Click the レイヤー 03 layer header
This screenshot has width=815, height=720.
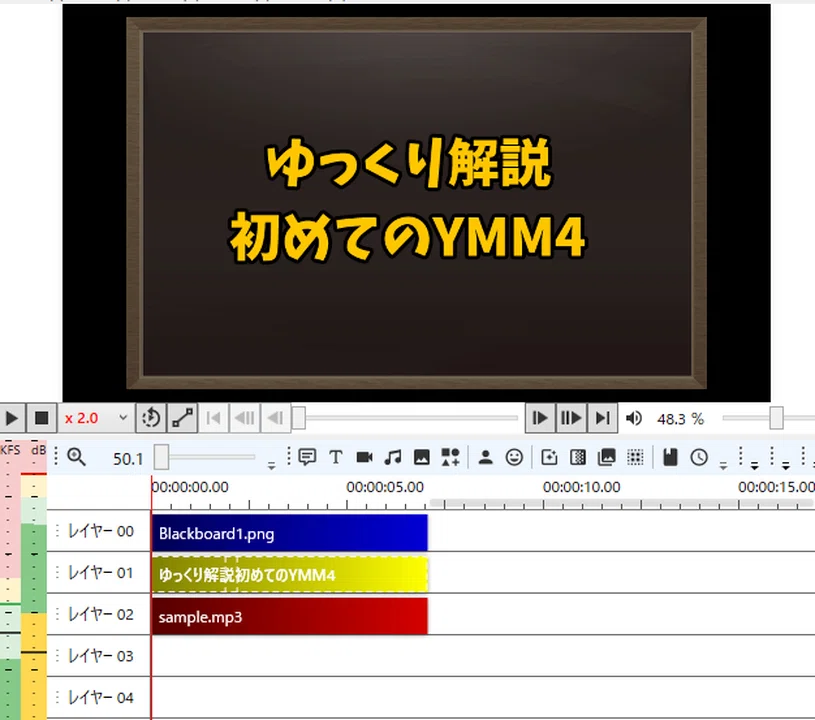[x=99, y=656]
